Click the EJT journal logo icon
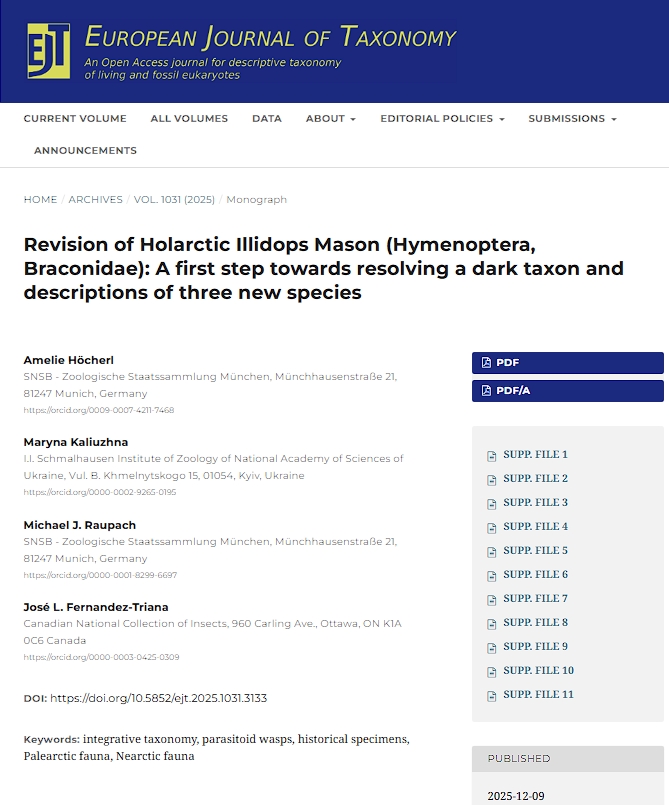Screen dimensions: 669x805 [49, 51]
